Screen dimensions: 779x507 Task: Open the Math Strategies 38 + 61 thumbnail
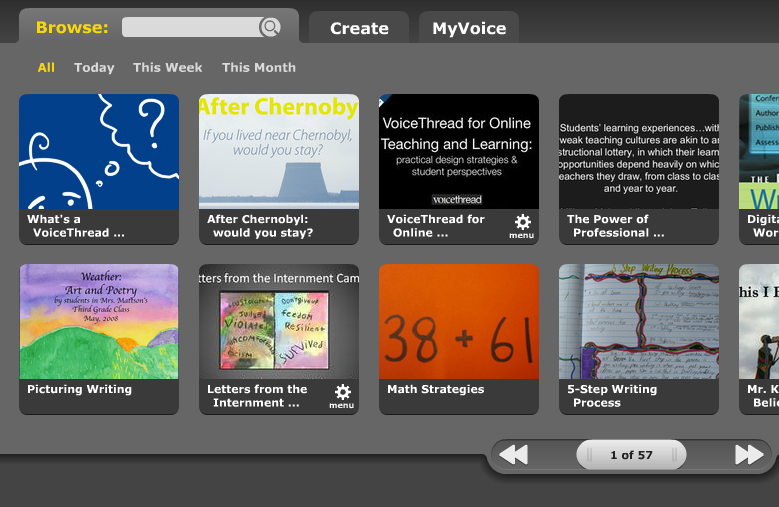[459, 321]
